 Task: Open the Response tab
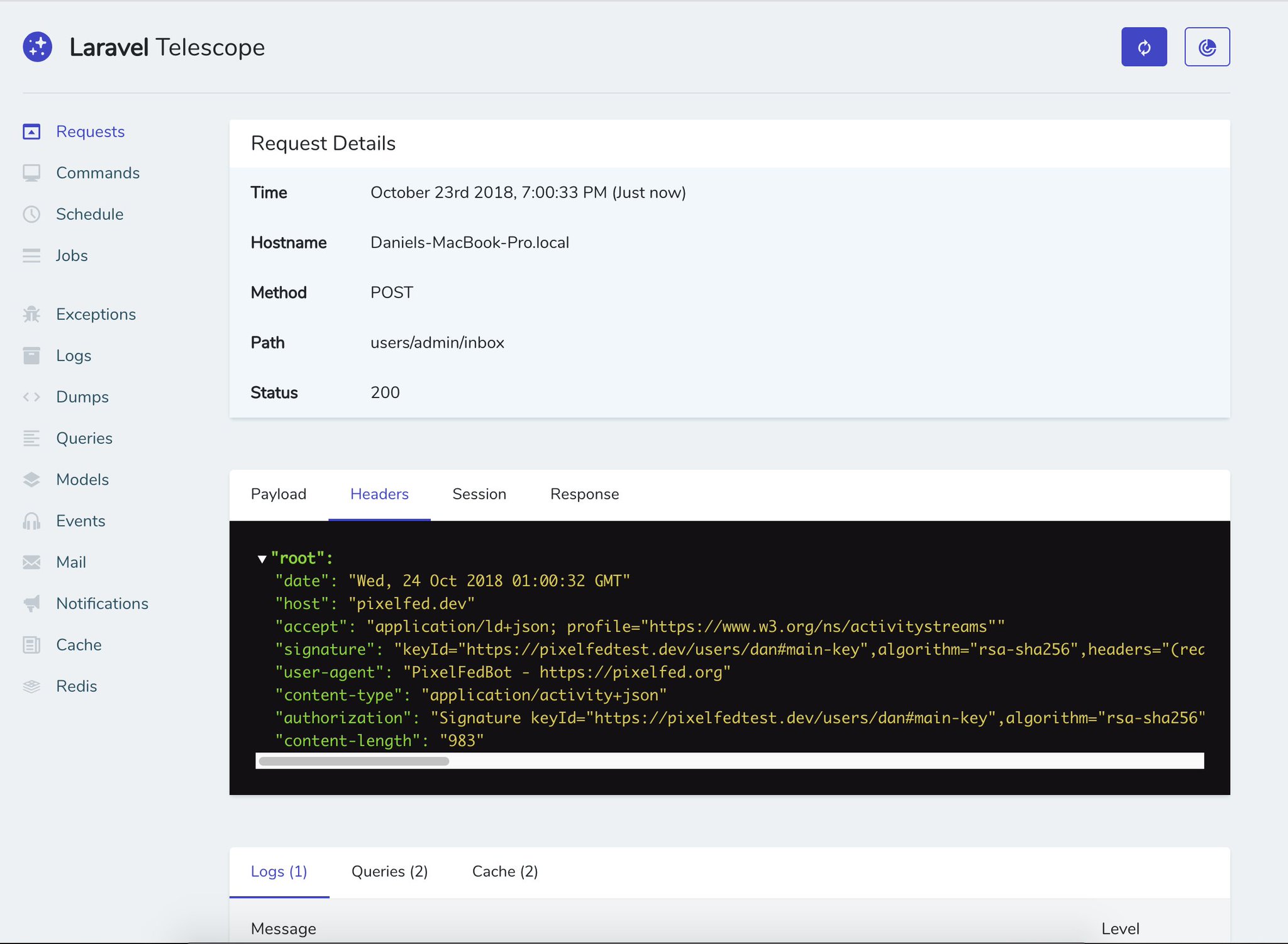[x=584, y=494]
